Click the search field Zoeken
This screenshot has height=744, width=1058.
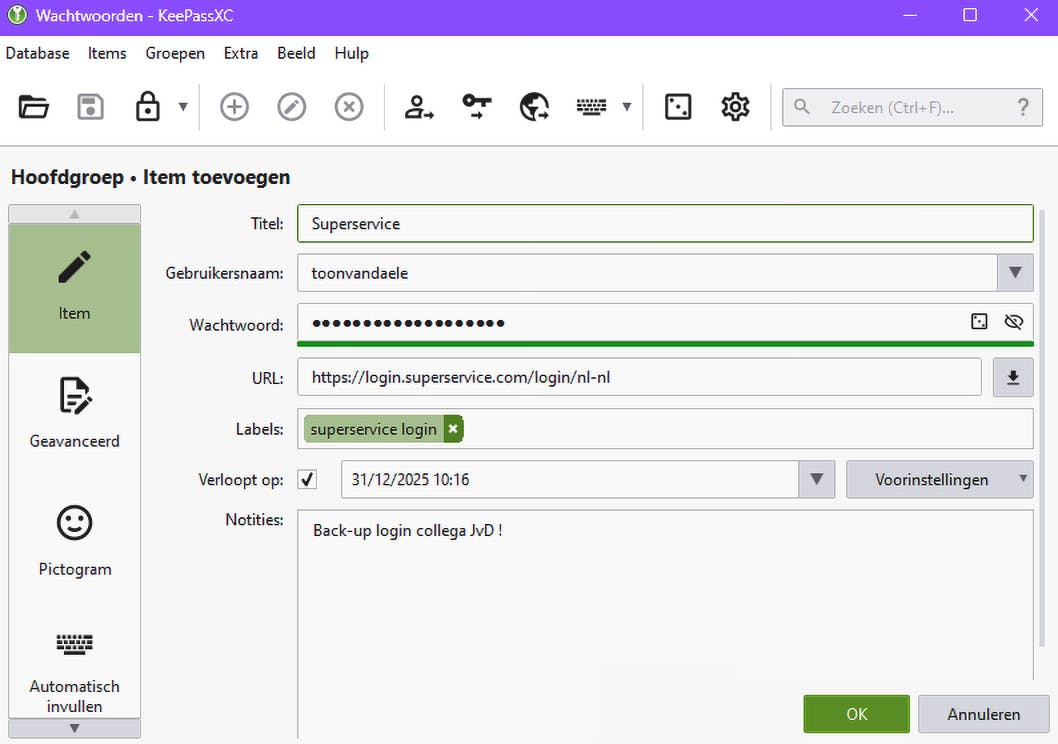point(912,107)
